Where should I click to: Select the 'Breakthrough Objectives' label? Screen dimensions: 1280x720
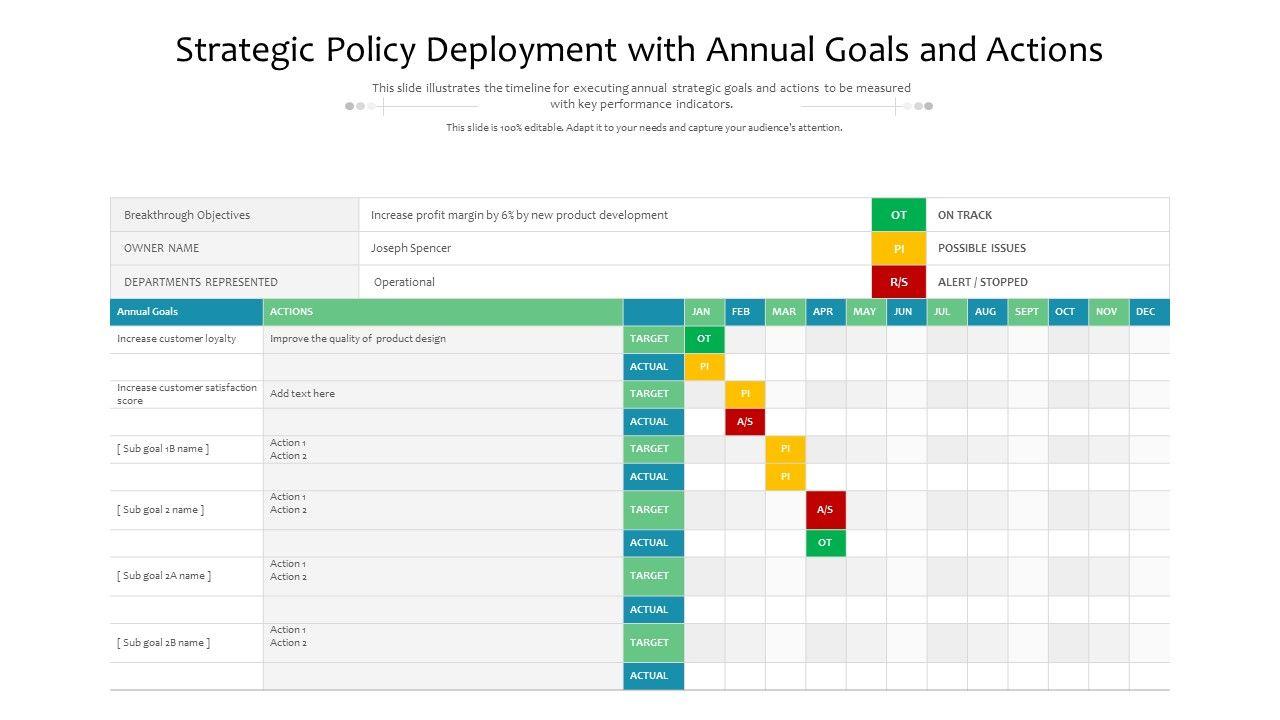187,215
